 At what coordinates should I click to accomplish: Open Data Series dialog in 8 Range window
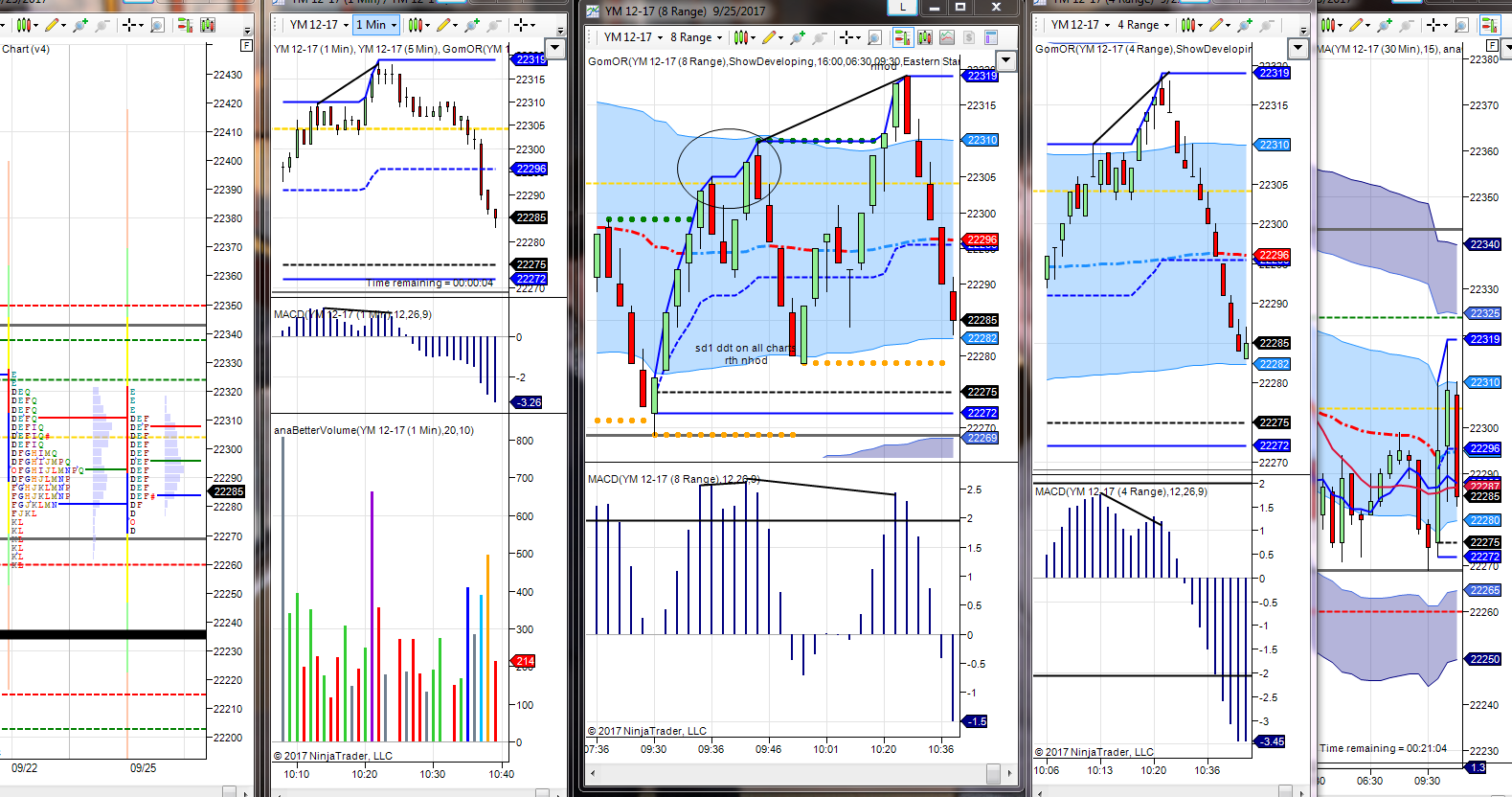(925, 37)
